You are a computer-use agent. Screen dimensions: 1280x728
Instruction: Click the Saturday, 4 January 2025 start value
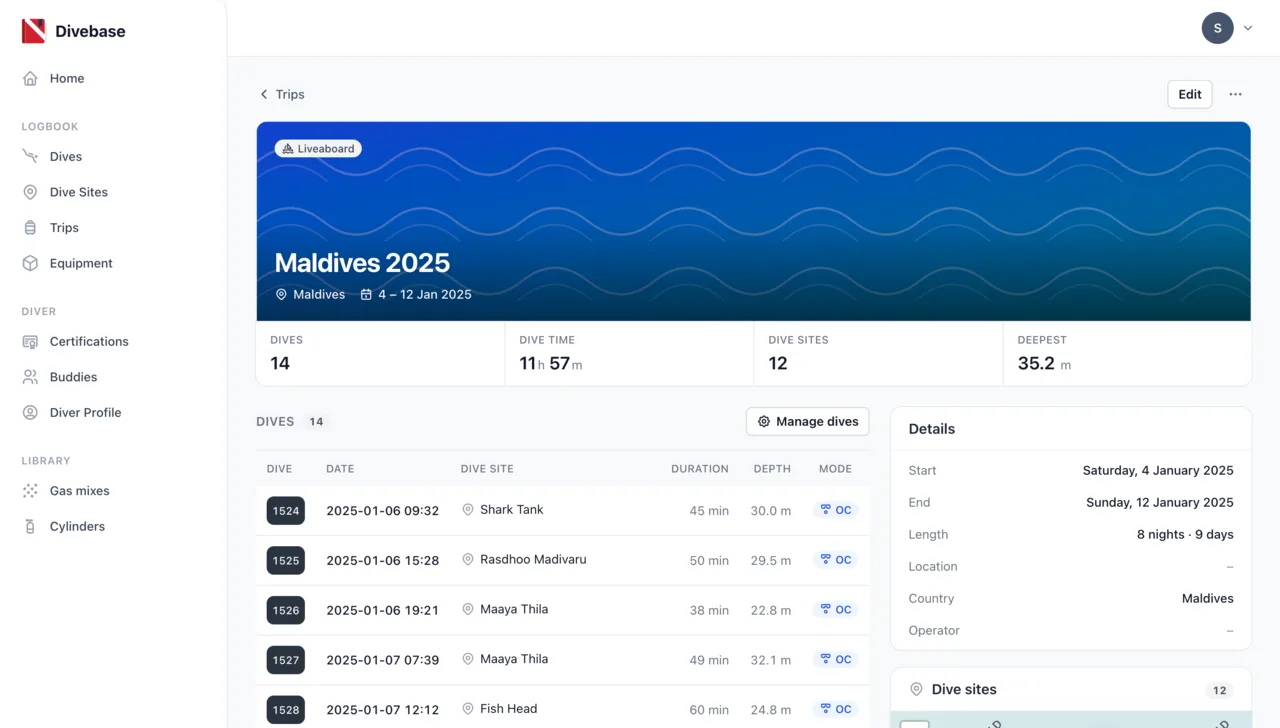pyautogui.click(x=1158, y=470)
